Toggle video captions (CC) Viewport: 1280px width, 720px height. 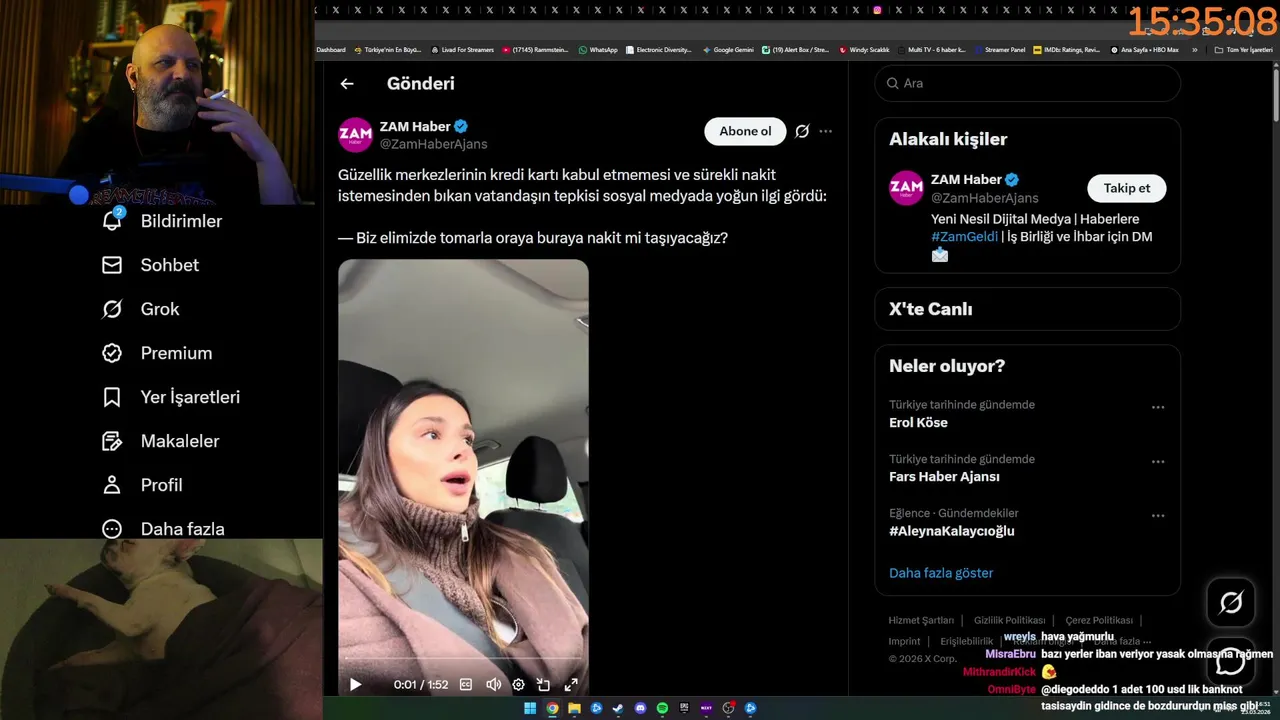(466, 685)
